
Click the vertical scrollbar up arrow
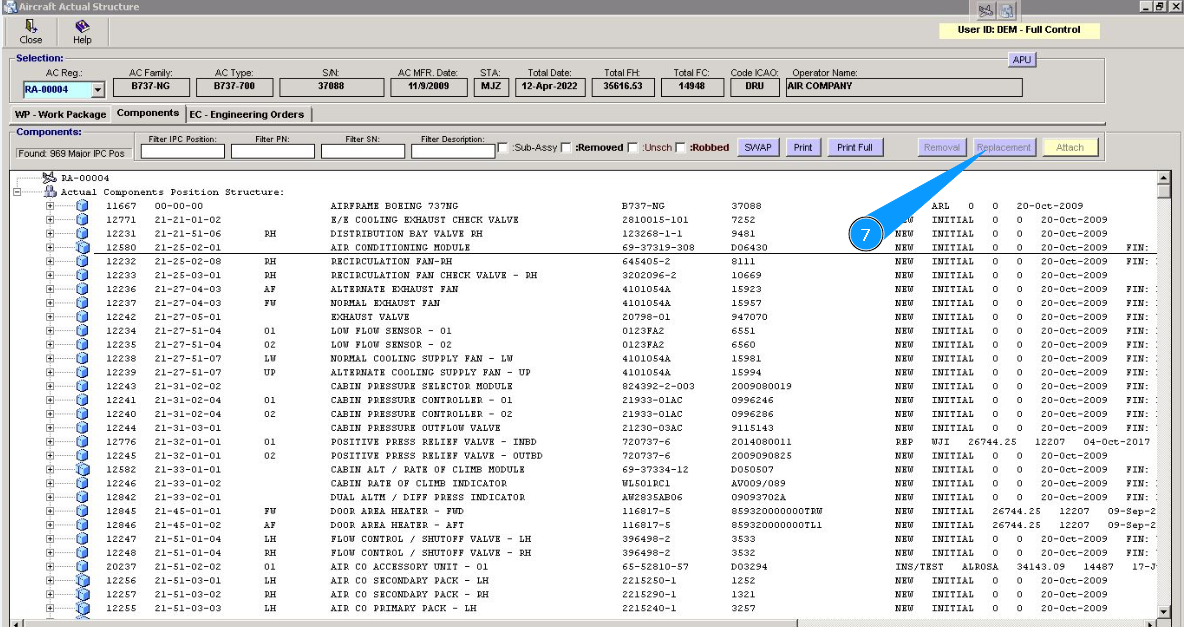1164,178
